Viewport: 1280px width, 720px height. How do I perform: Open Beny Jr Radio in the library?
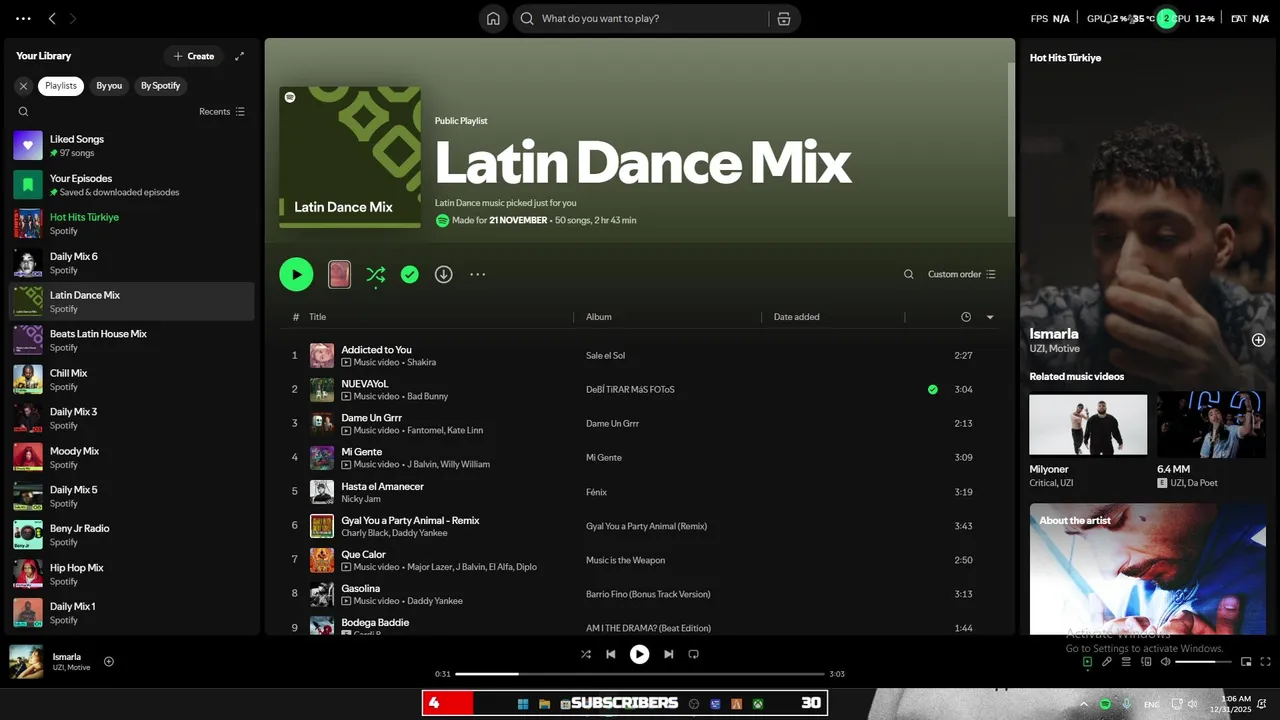pyautogui.click(x=131, y=535)
